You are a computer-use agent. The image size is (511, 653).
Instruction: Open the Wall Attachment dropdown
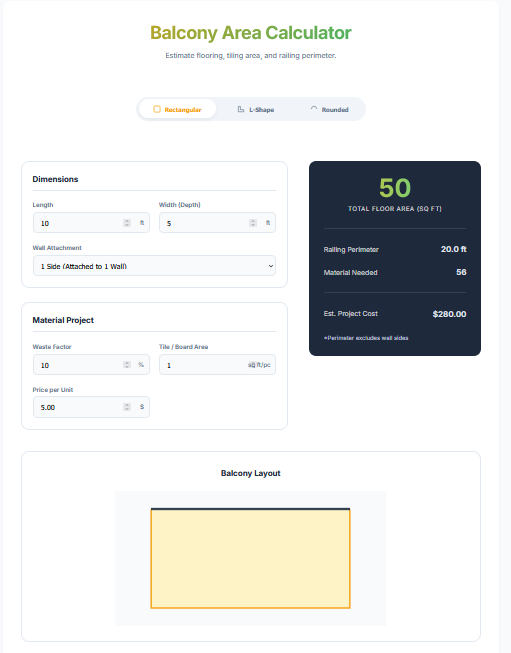(154, 266)
